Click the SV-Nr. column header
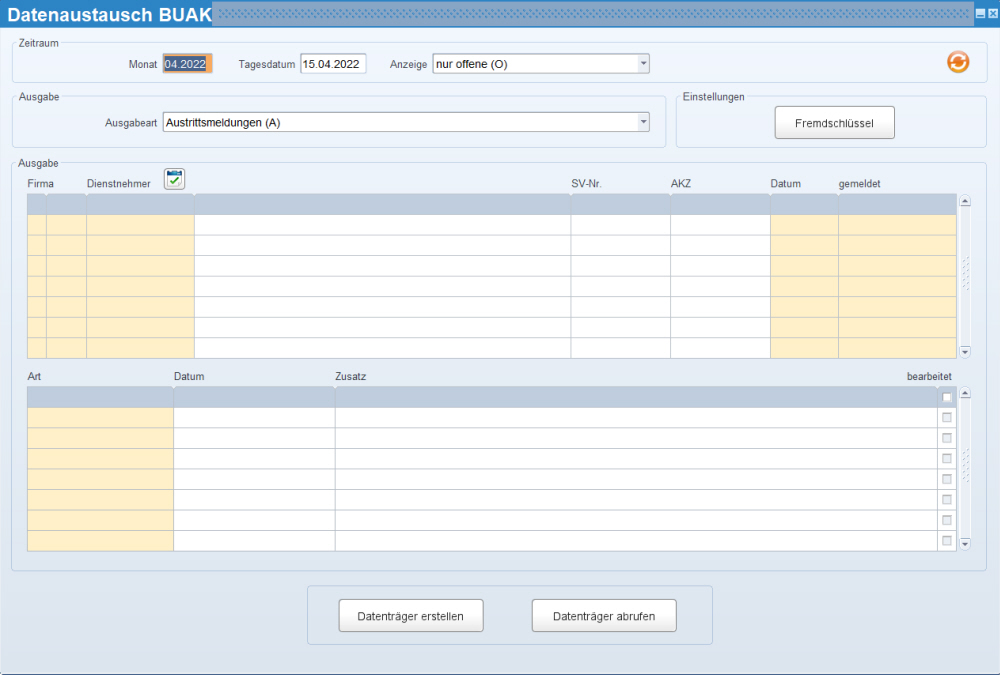 [x=586, y=184]
